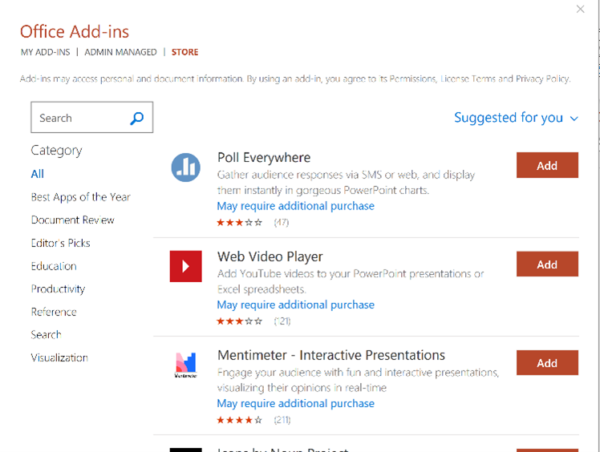Click the Poll Everywhere app icon

tap(186, 167)
